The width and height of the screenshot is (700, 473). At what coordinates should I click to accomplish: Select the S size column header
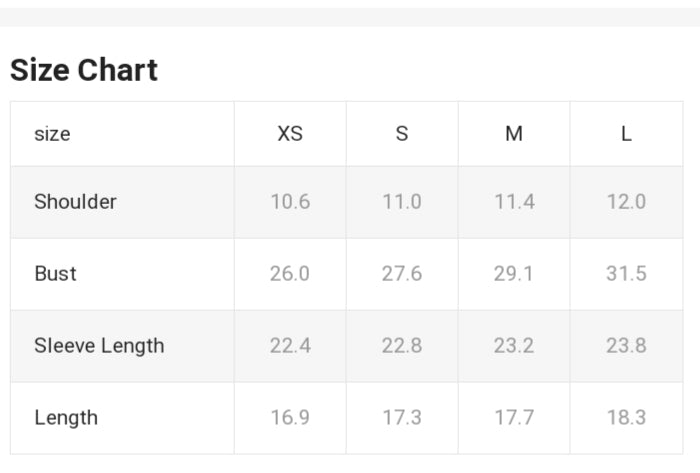pyautogui.click(x=402, y=134)
